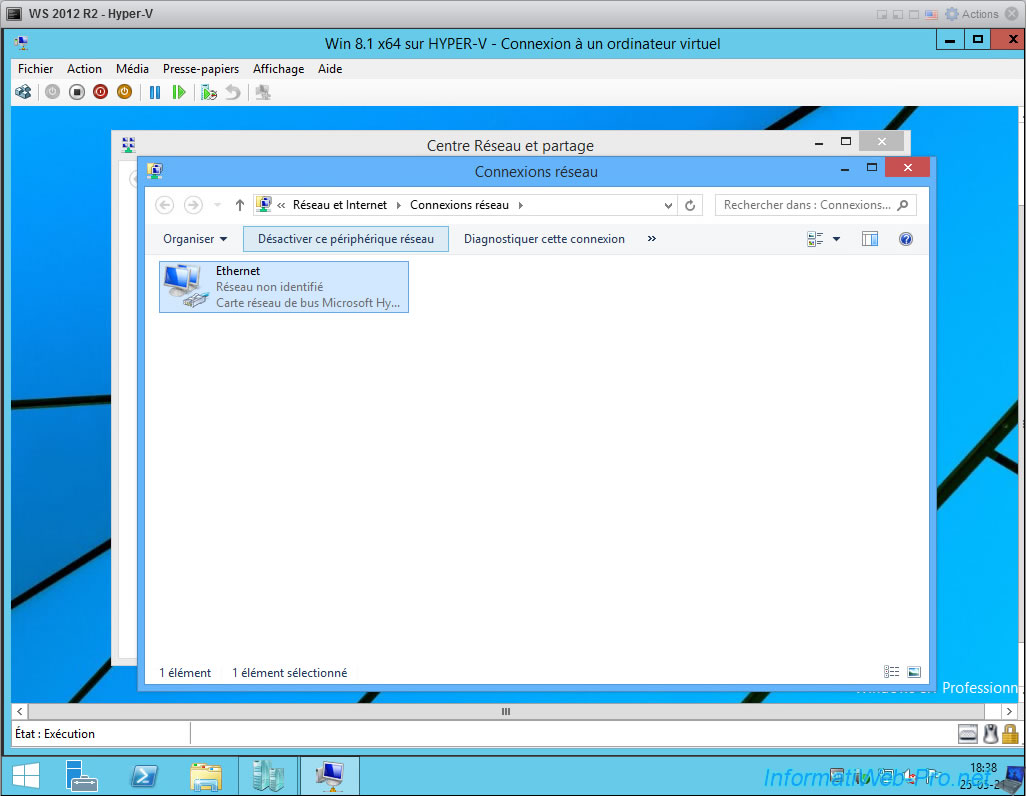The image size is (1026, 796).
Task: Click the horizontal scrollbar thumb
Action: click(x=505, y=711)
